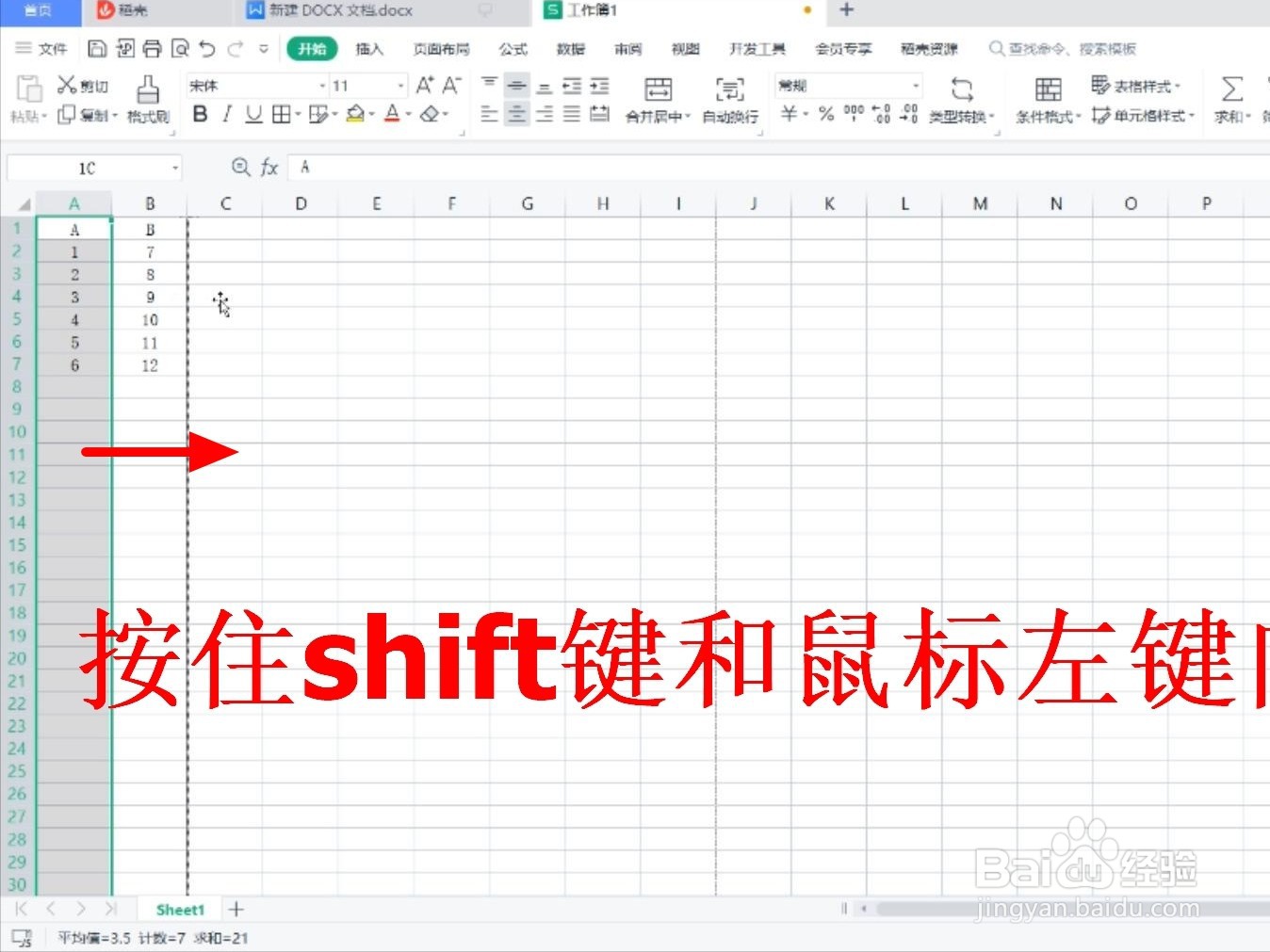The height and width of the screenshot is (952, 1270).
Task: Switch to the 视图 View tab
Action: [686, 49]
